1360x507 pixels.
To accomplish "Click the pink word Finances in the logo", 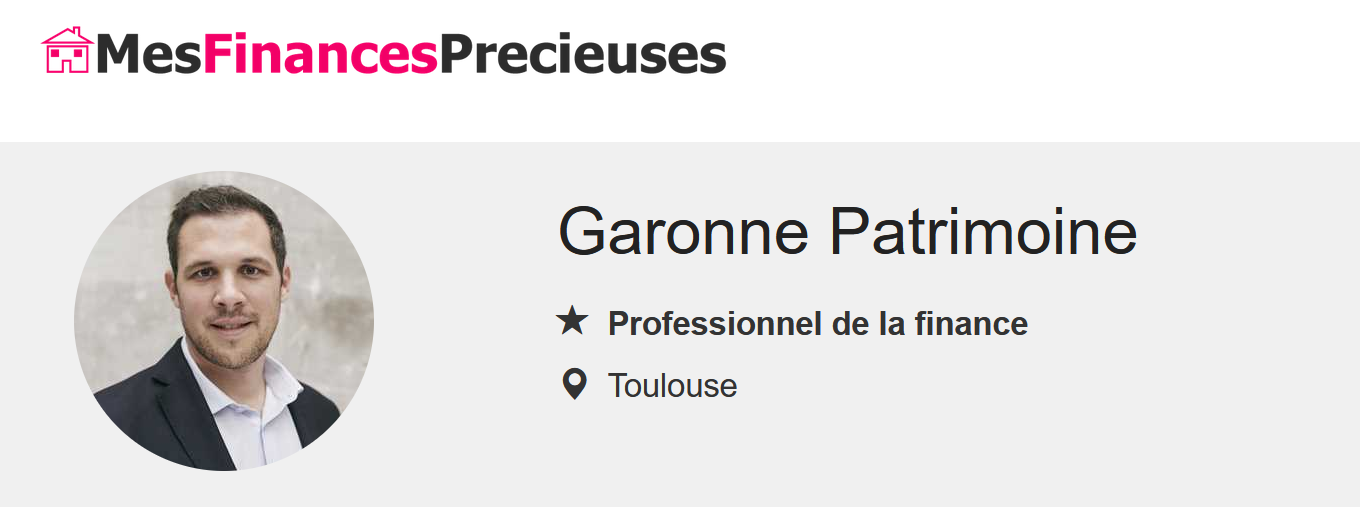I will [x=320, y=54].
